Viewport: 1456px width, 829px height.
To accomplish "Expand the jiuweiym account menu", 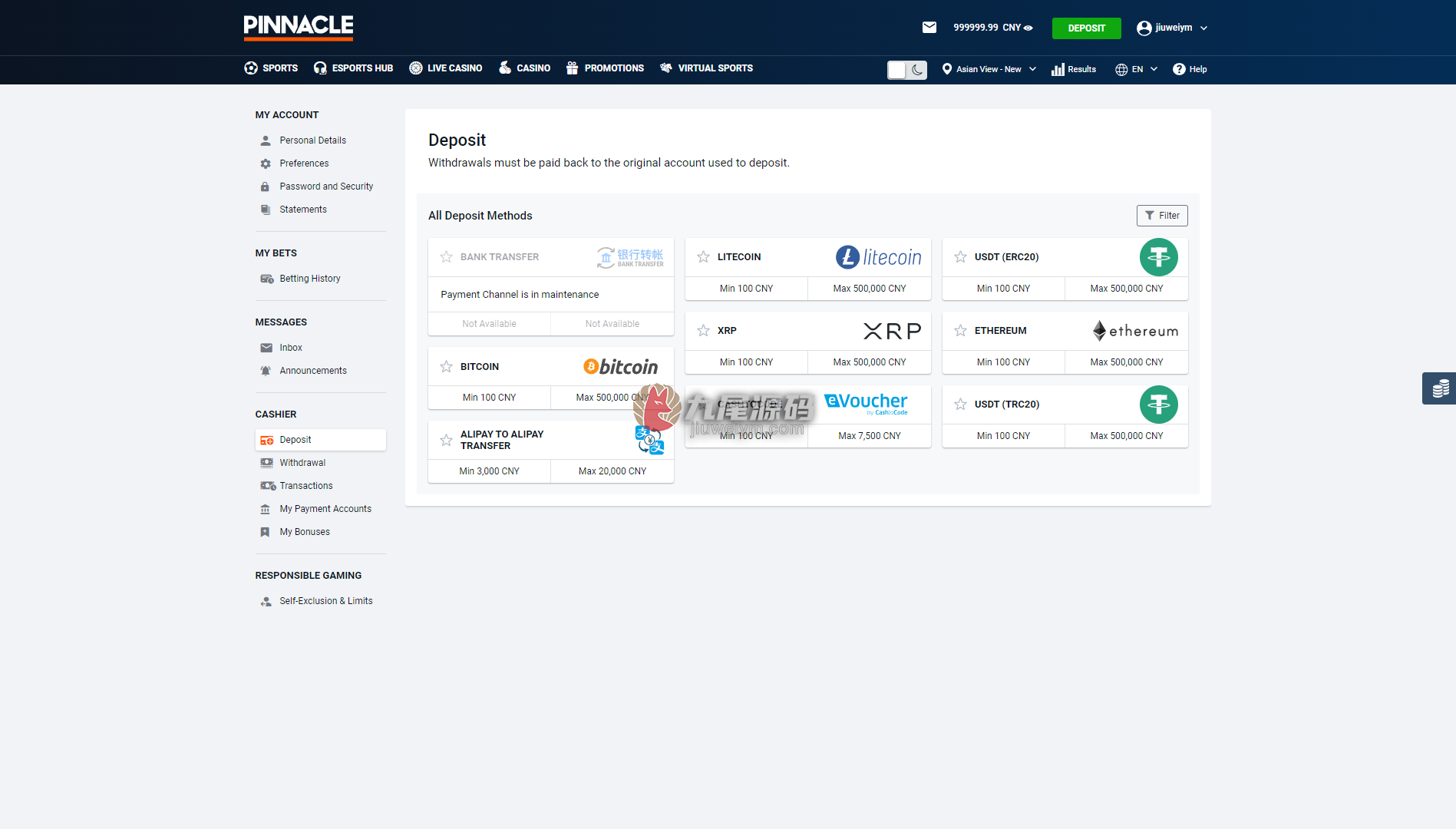I will [x=1172, y=28].
